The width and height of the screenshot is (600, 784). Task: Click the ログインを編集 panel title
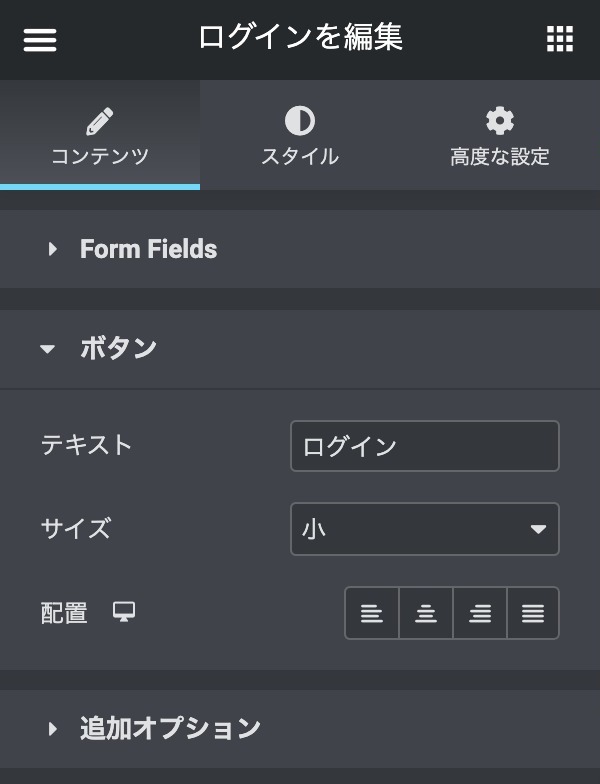(x=300, y=38)
